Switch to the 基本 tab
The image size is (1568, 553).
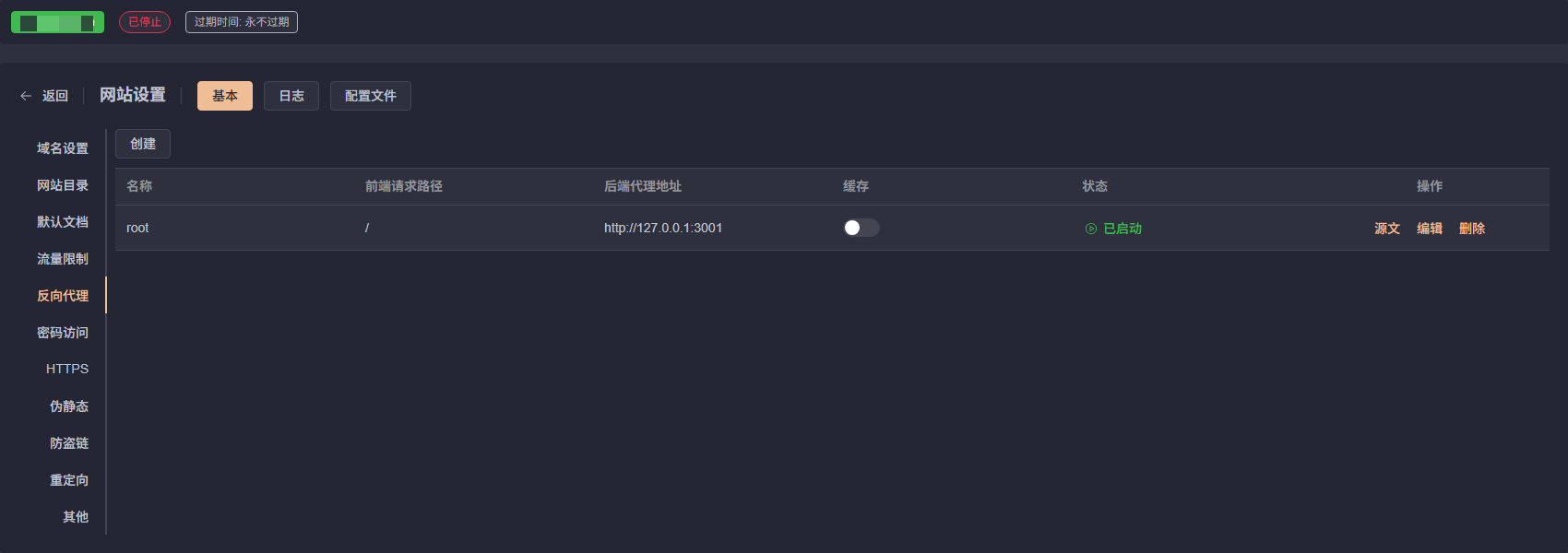(x=225, y=96)
